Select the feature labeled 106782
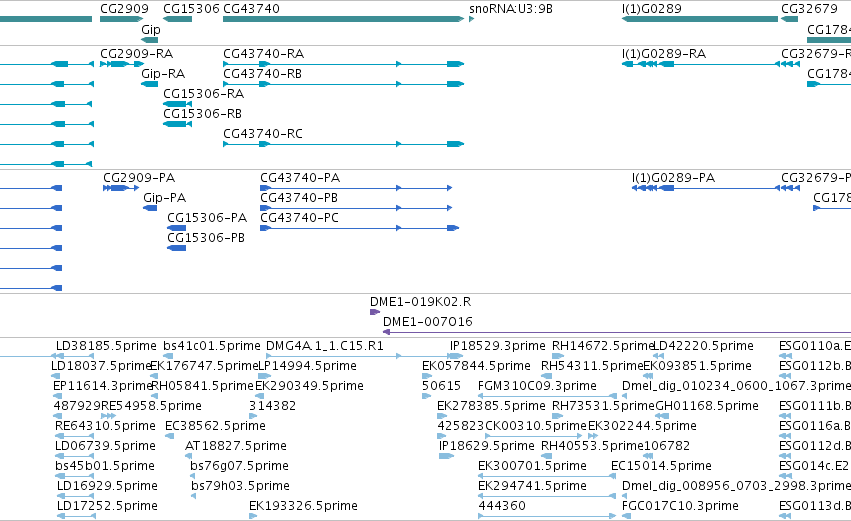The width and height of the screenshot is (851, 521). point(666,447)
